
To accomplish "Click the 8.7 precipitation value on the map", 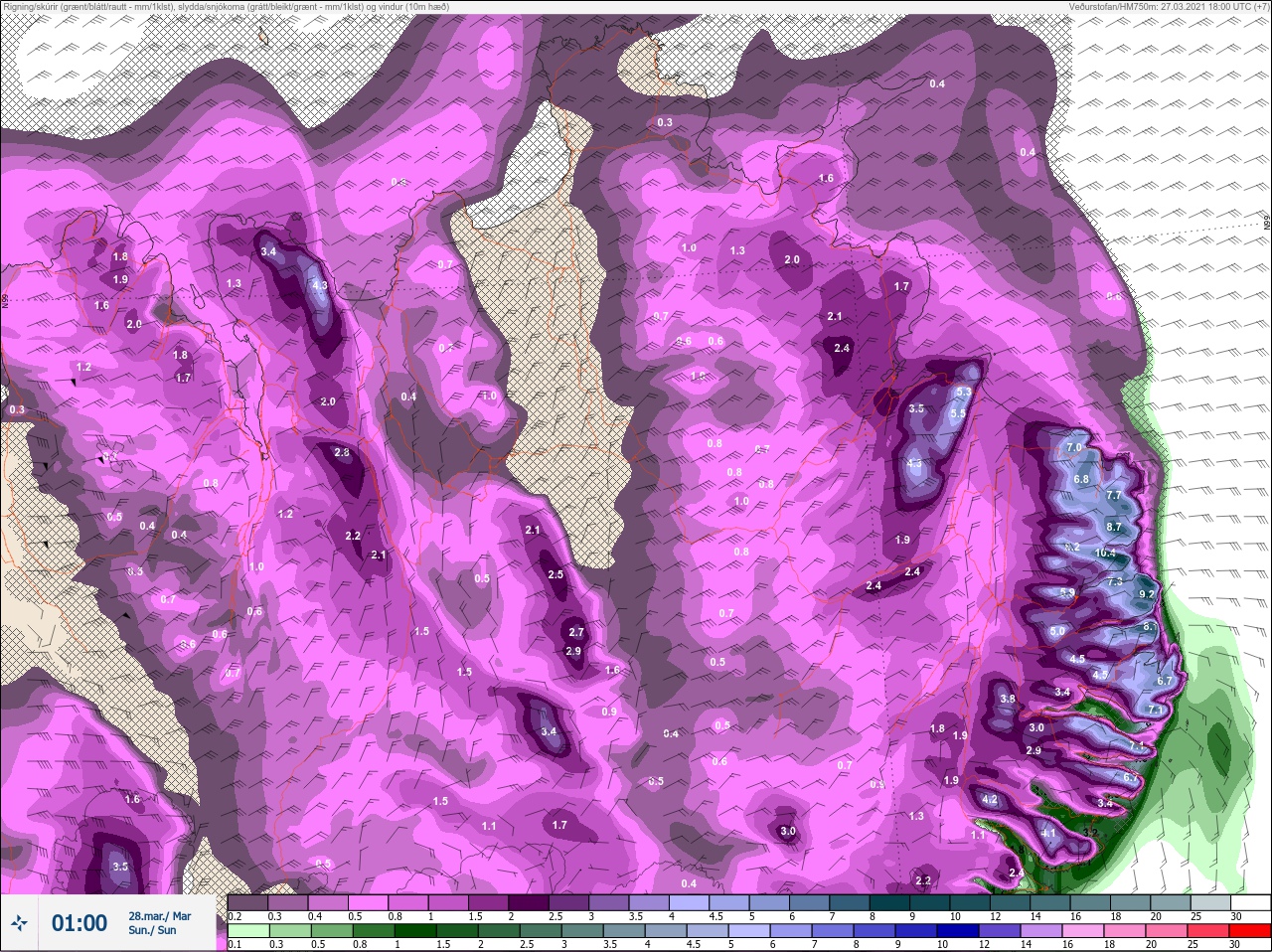I will tap(1114, 527).
